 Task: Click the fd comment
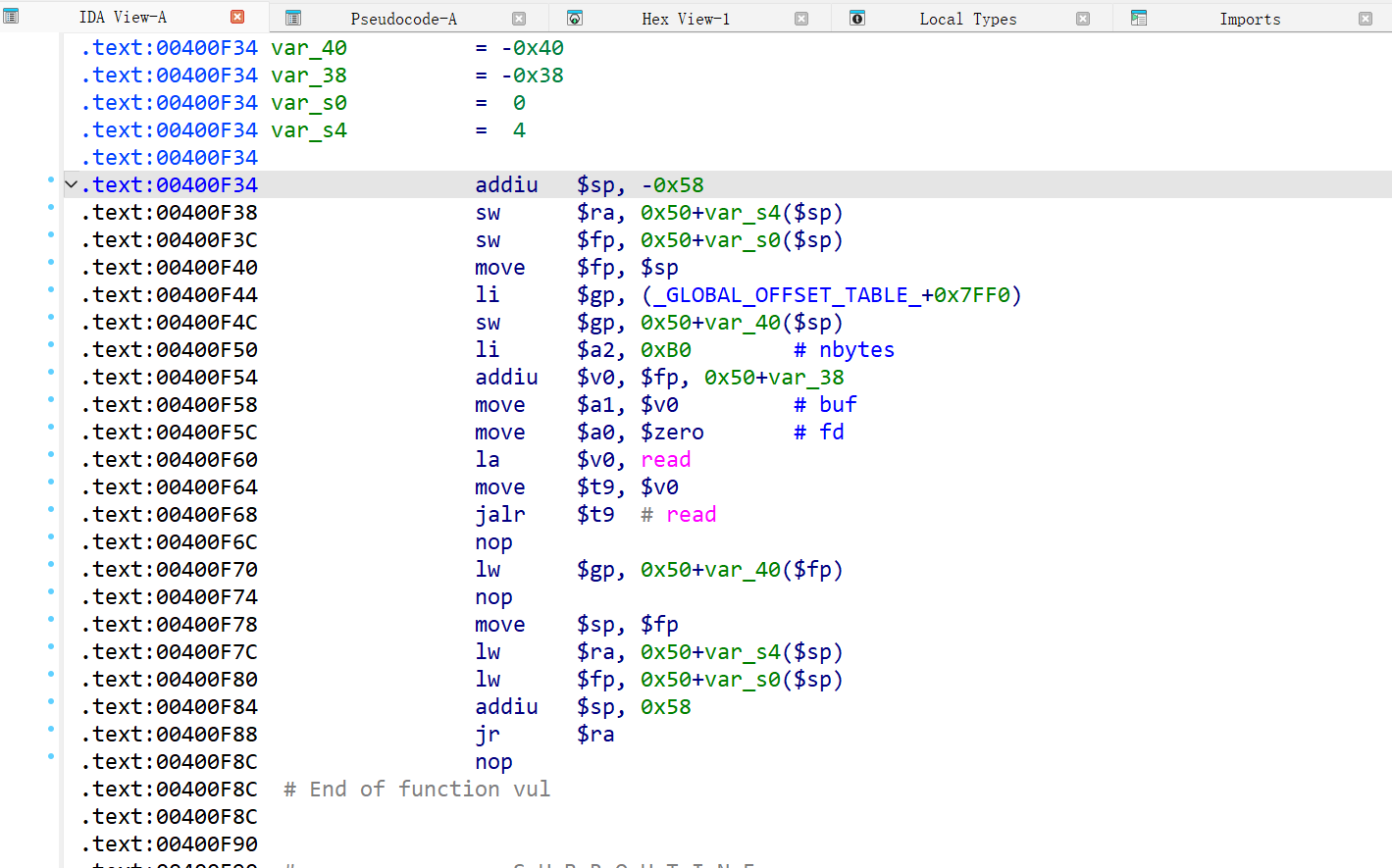point(832,433)
